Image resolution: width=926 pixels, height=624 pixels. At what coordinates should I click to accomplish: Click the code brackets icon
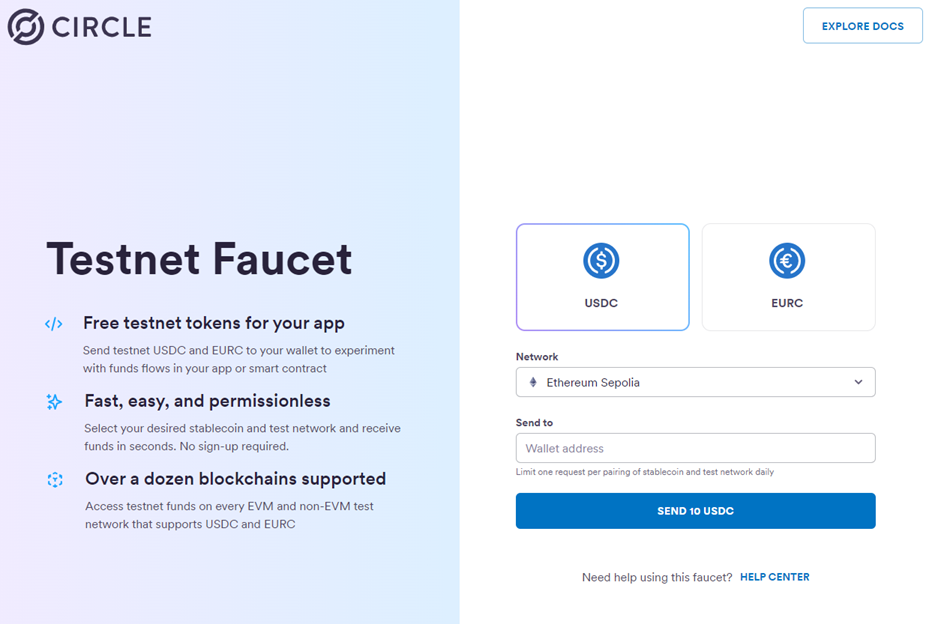(x=54, y=324)
